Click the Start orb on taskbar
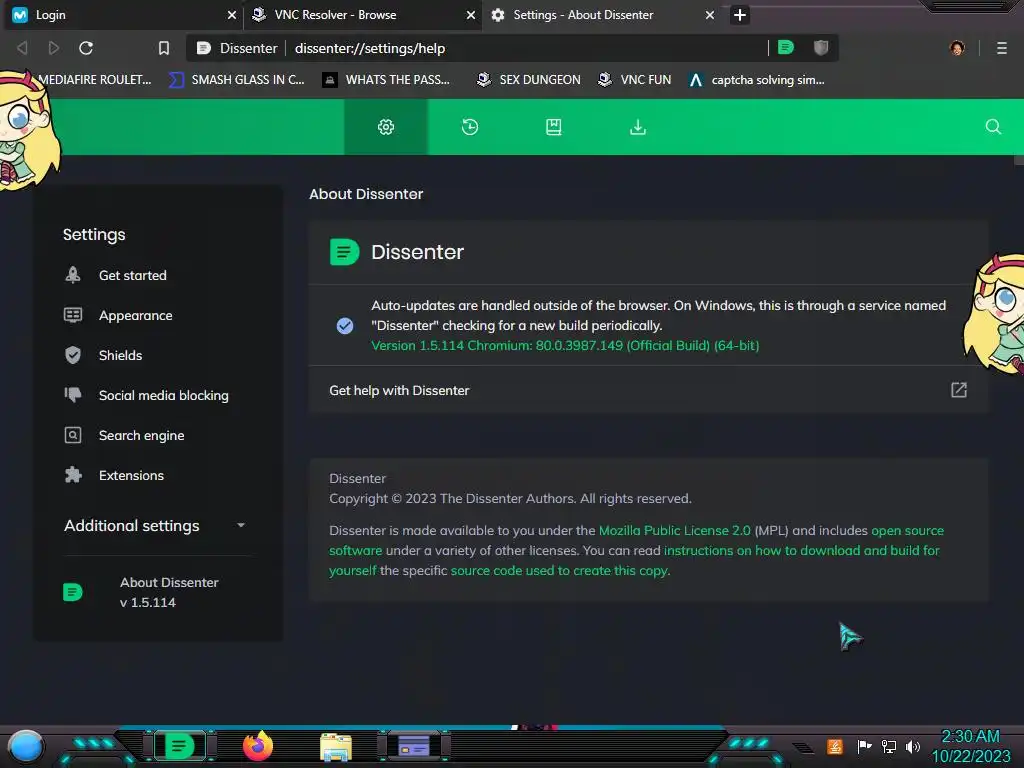This screenshot has width=1024, height=768. click(x=25, y=746)
